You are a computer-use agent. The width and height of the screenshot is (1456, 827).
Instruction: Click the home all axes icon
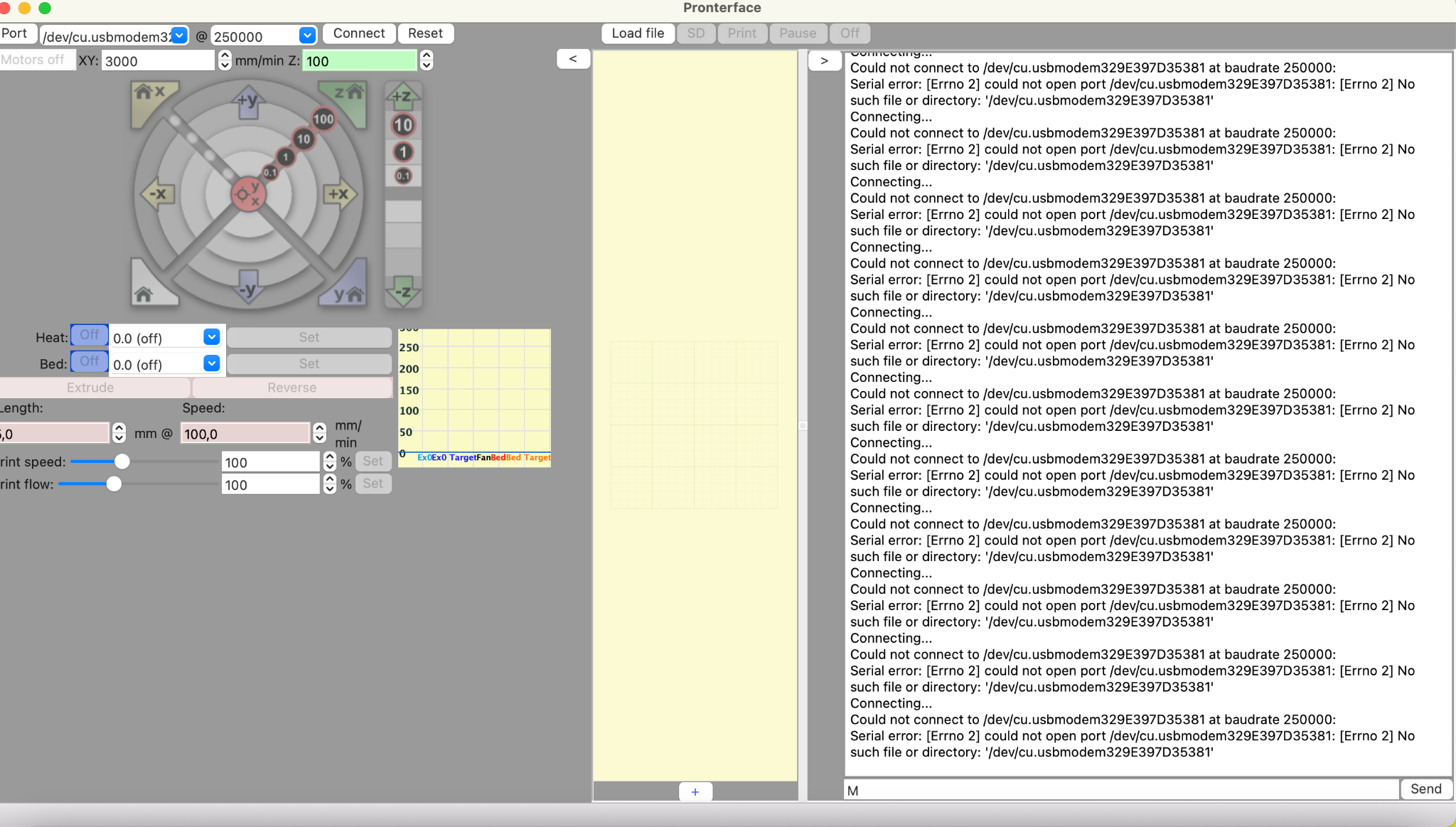[146, 292]
